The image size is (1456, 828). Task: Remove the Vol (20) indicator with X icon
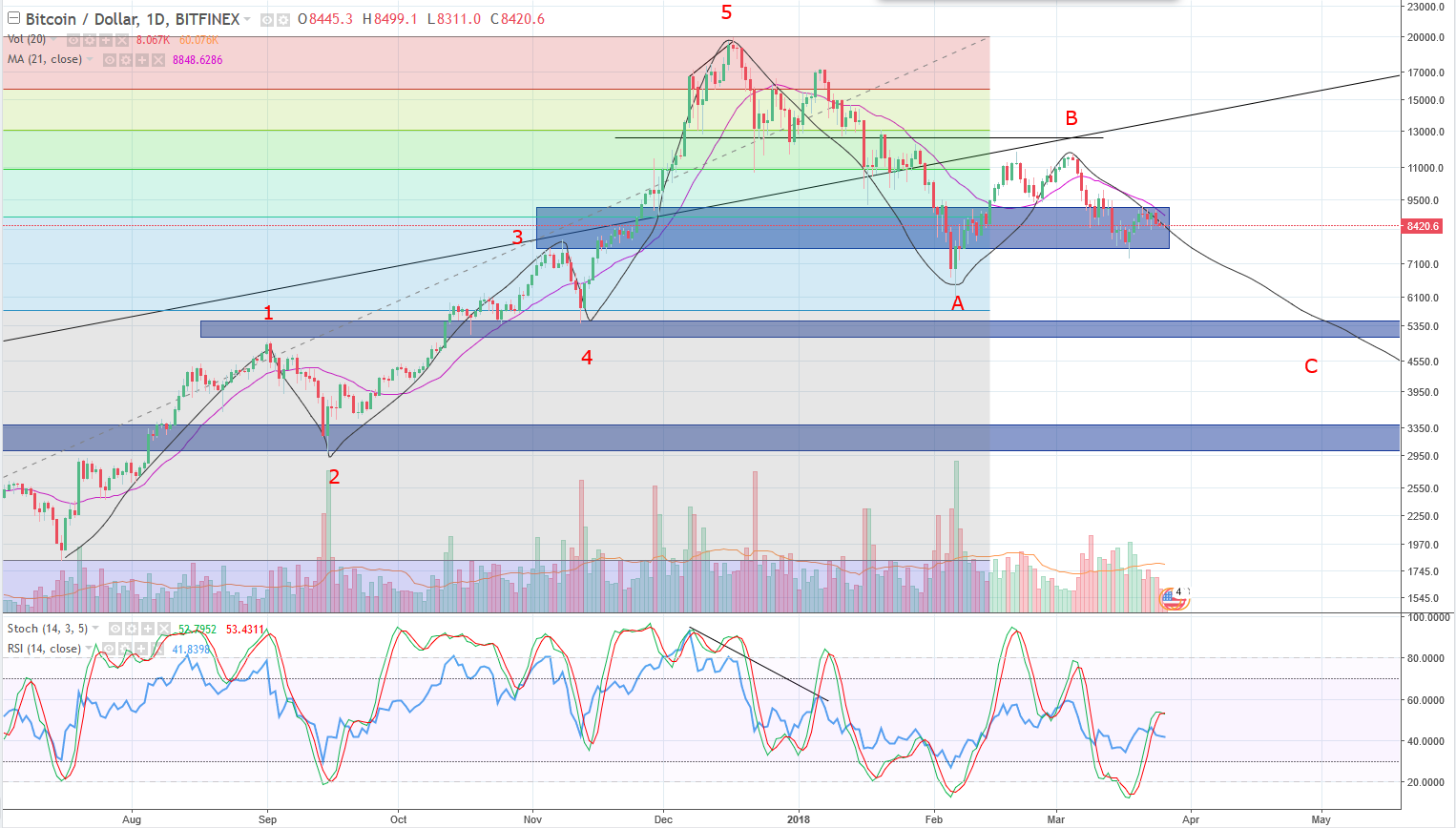coord(122,40)
